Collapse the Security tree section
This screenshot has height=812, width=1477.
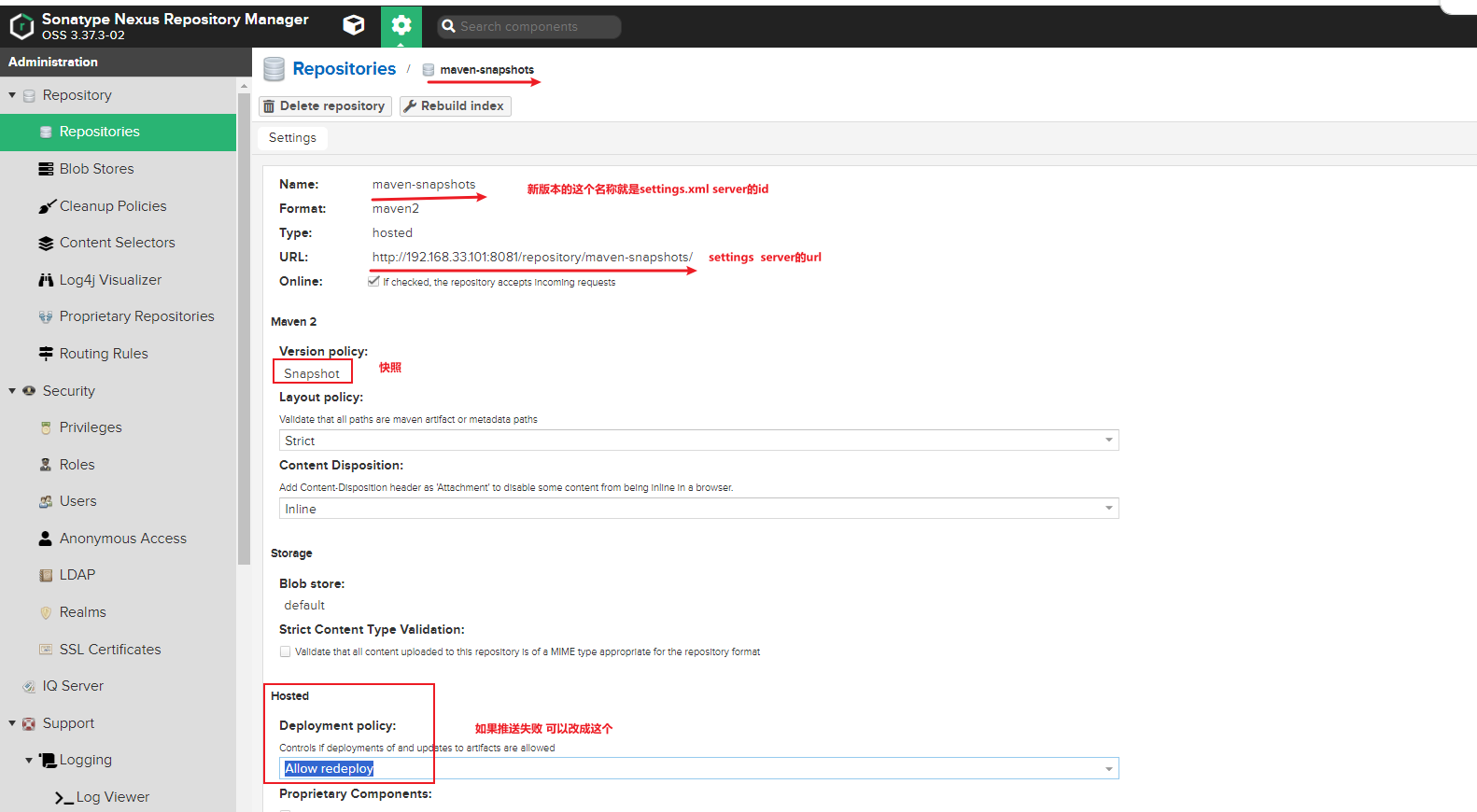pyautogui.click(x=12, y=391)
